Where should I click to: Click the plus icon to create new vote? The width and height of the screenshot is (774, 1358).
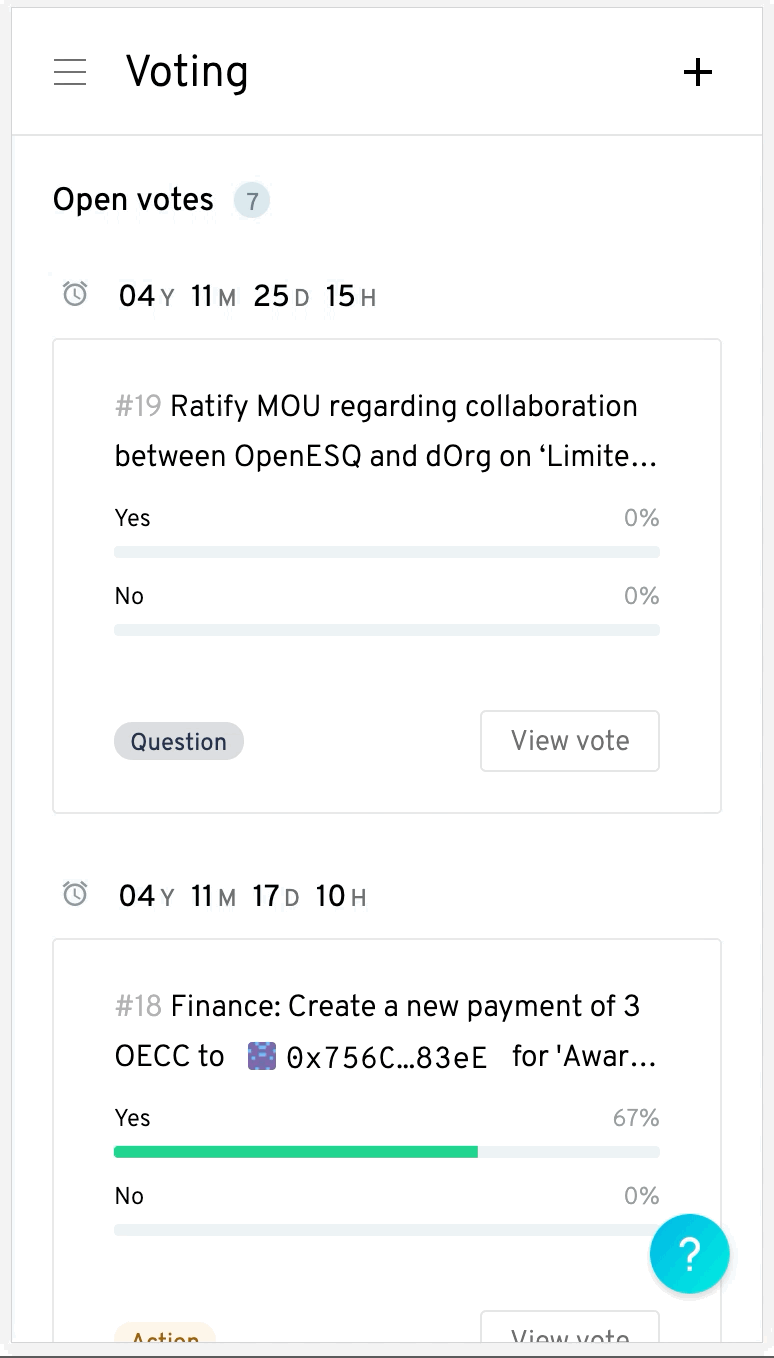coord(697,72)
